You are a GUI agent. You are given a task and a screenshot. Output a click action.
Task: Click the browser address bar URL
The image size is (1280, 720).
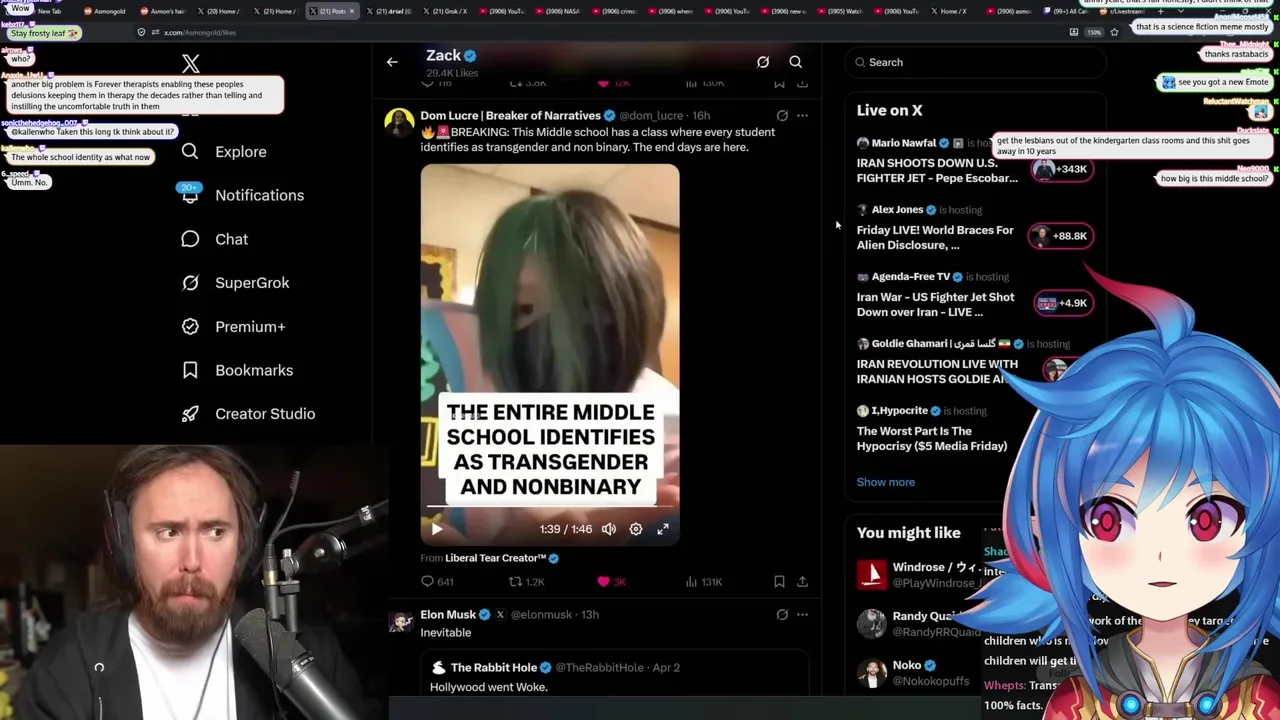pos(200,32)
